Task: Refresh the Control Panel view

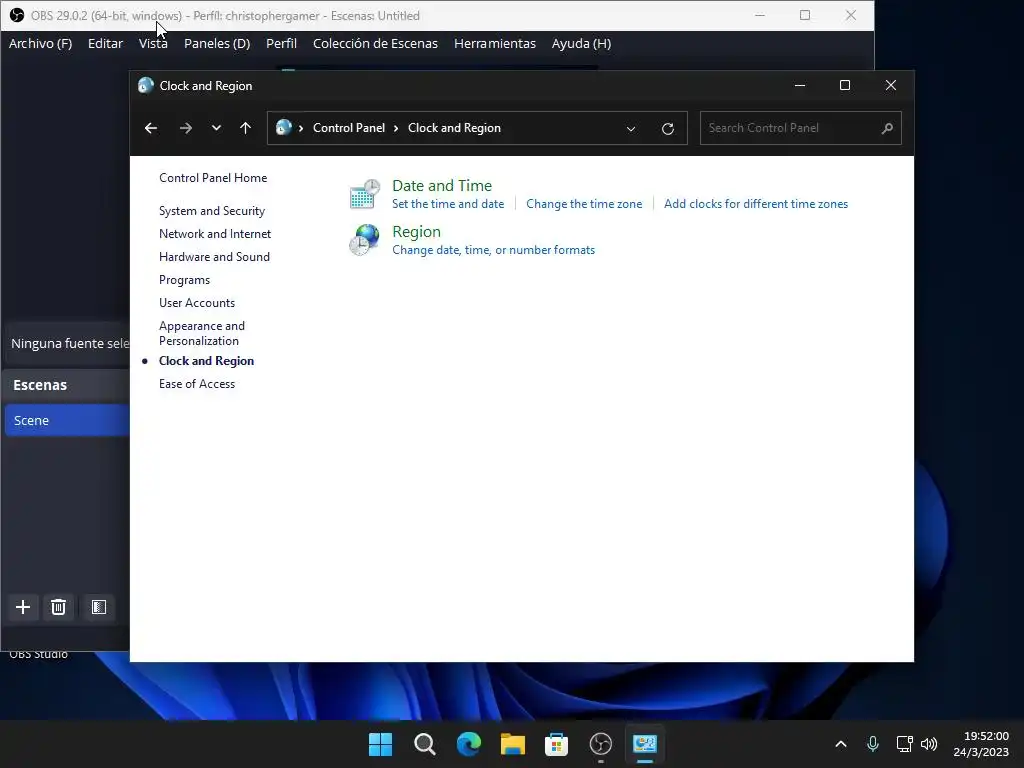Action: (x=667, y=129)
